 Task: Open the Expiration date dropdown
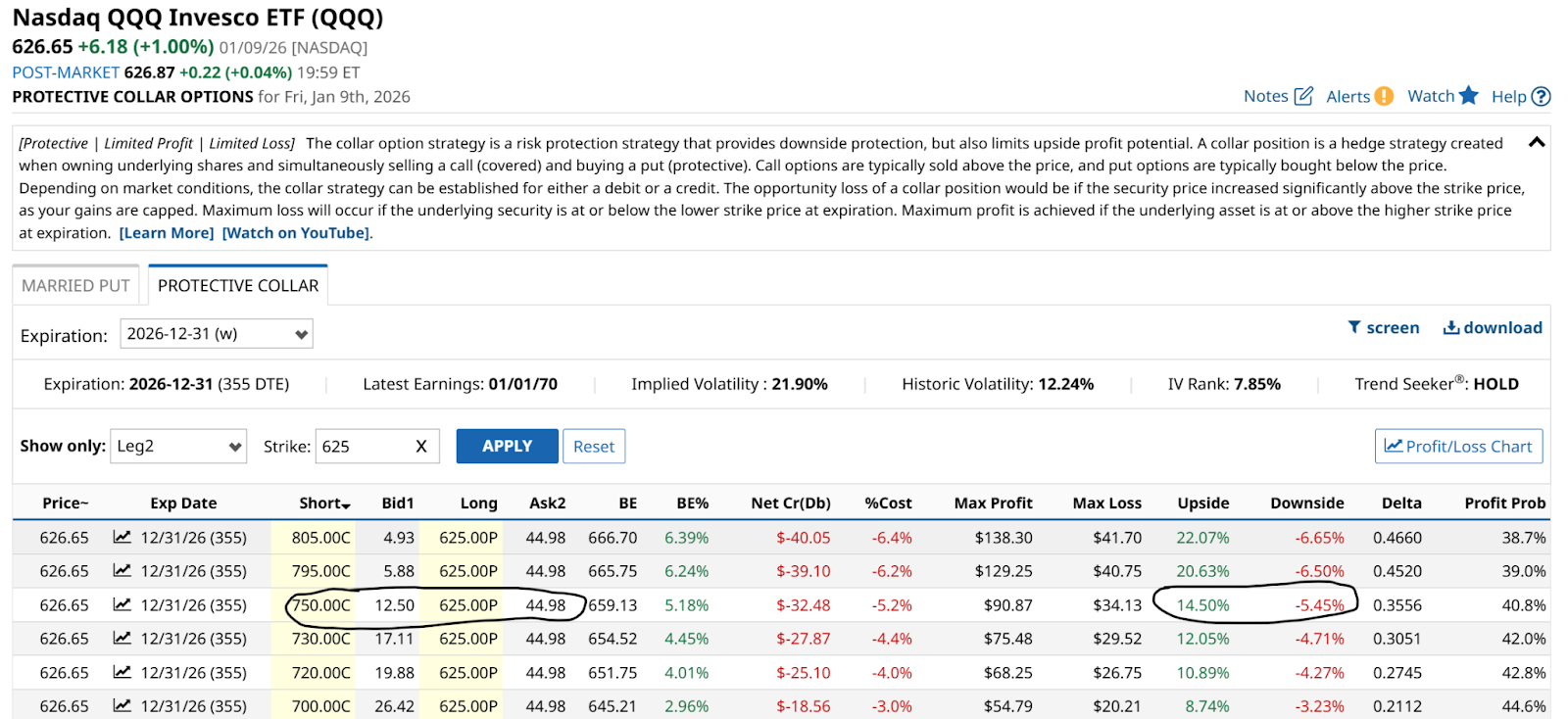pos(217,334)
